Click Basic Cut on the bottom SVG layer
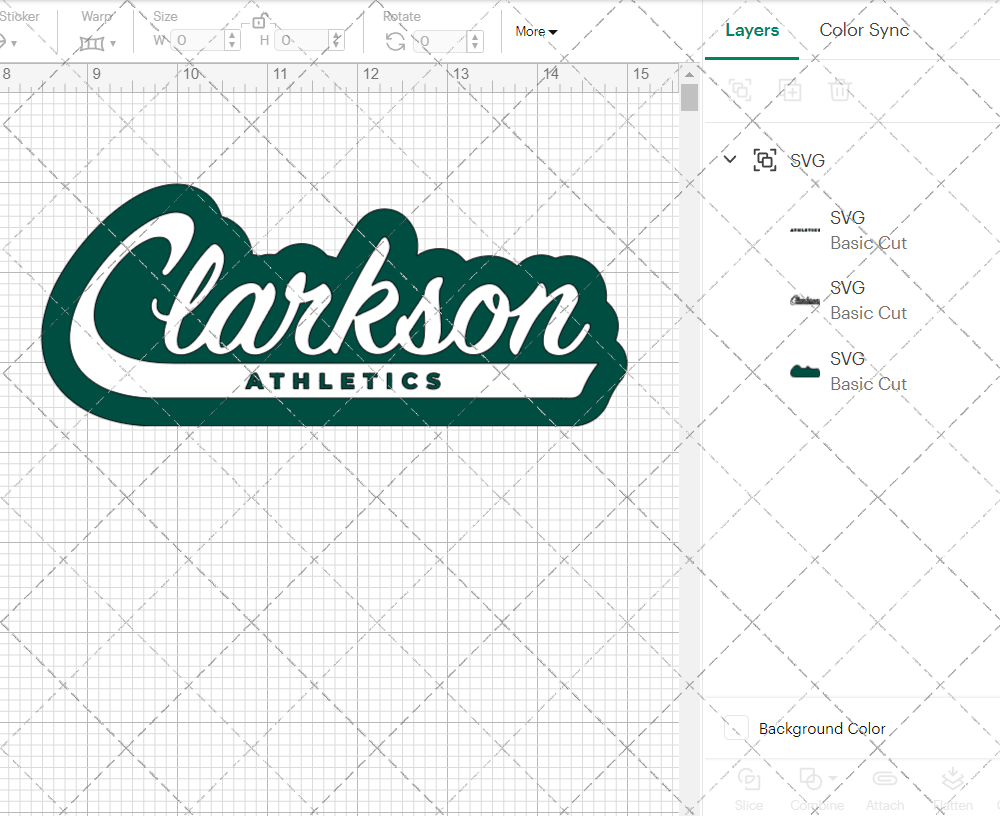 click(x=869, y=384)
